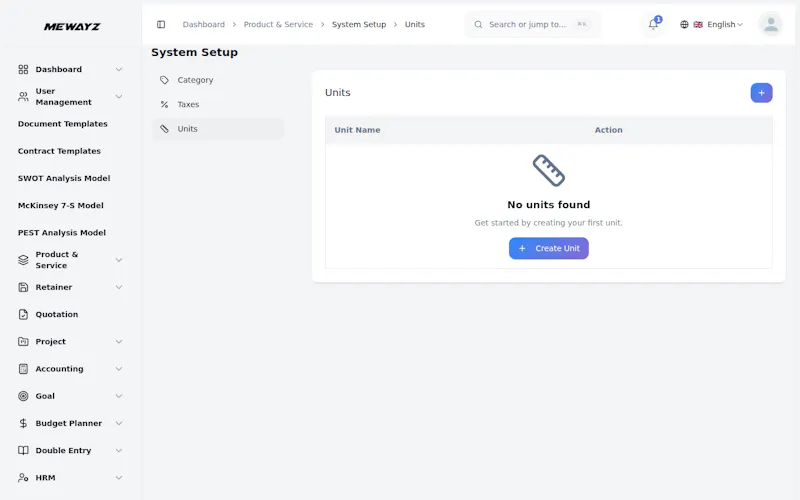The image size is (800, 500).
Task: Click the blue plus add-unit icon
Action: (761, 93)
